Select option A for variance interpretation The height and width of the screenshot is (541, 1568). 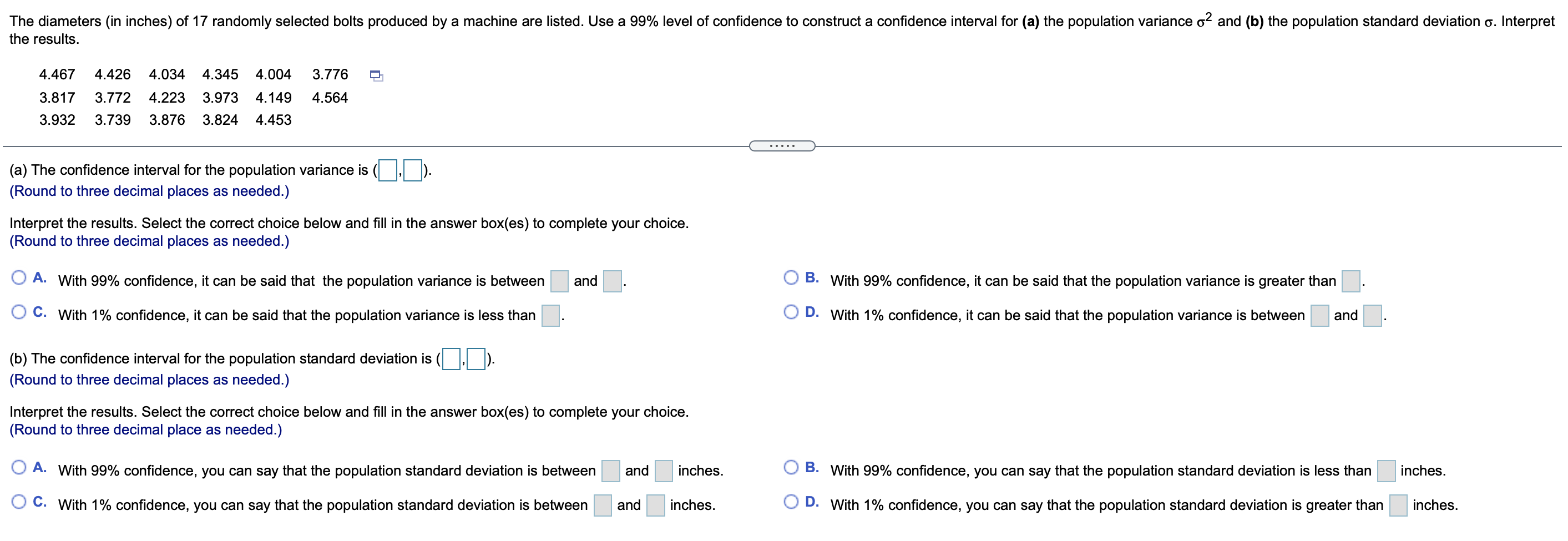(19, 278)
